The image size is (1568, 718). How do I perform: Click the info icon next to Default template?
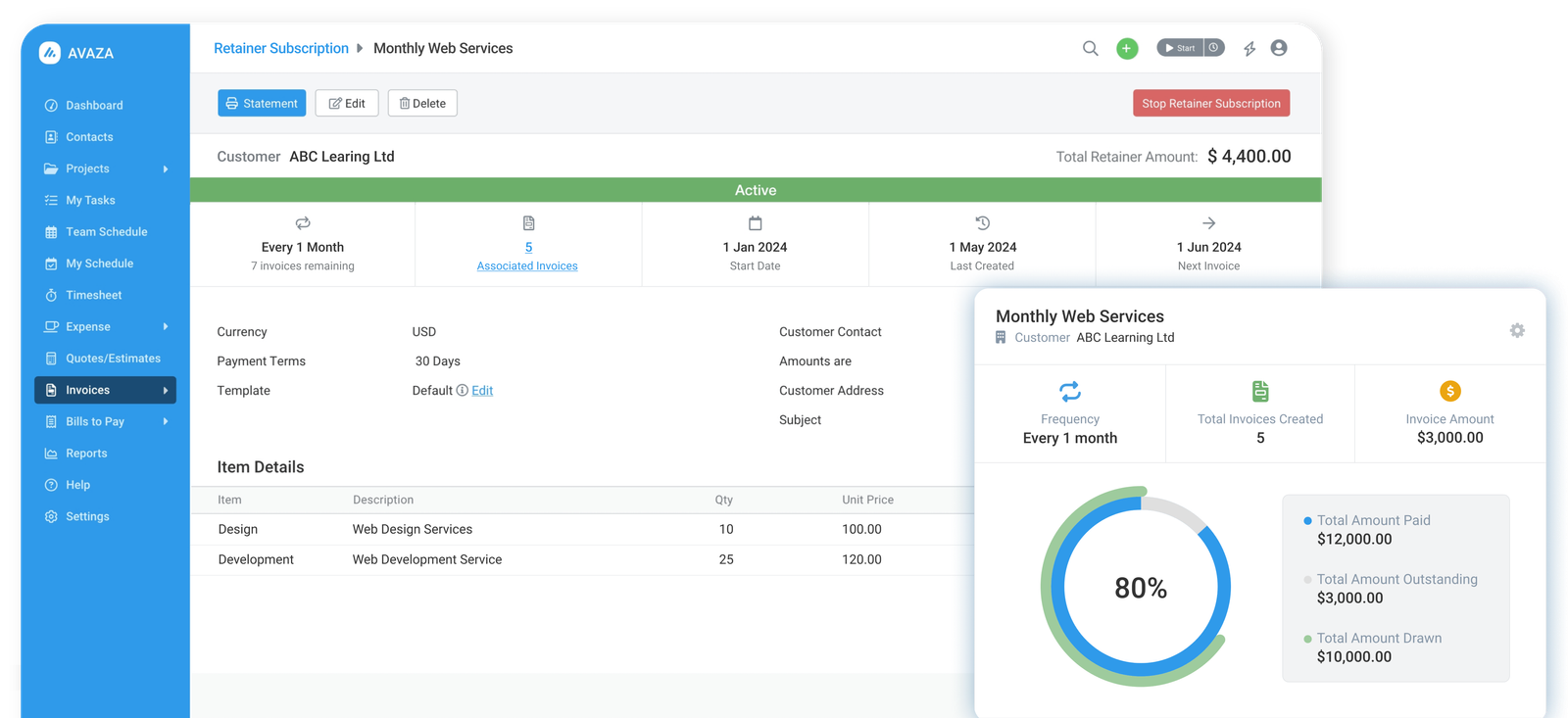pos(463,391)
